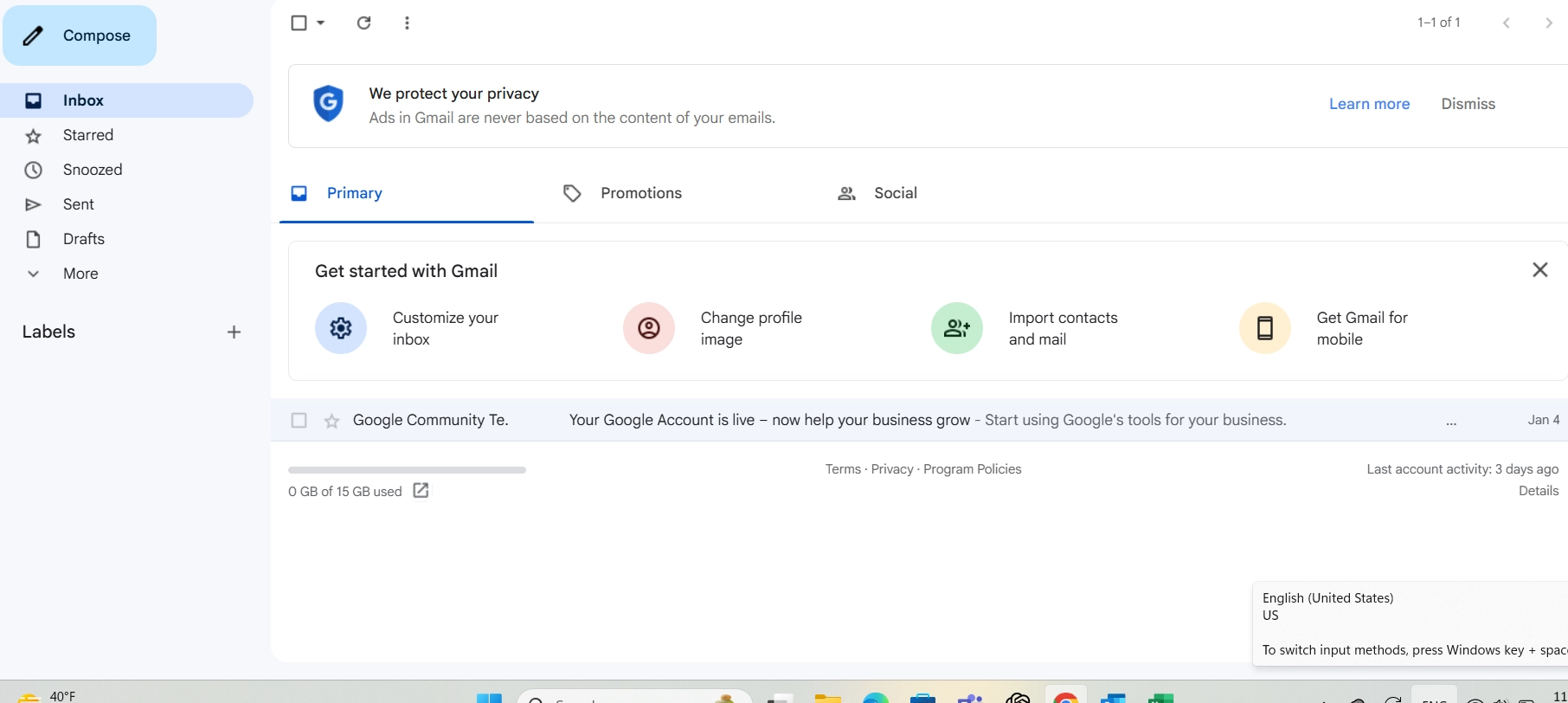The image size is (1568, 703).
Task: Click the '1–1 of 1' message count
Action: (1438, 23)
